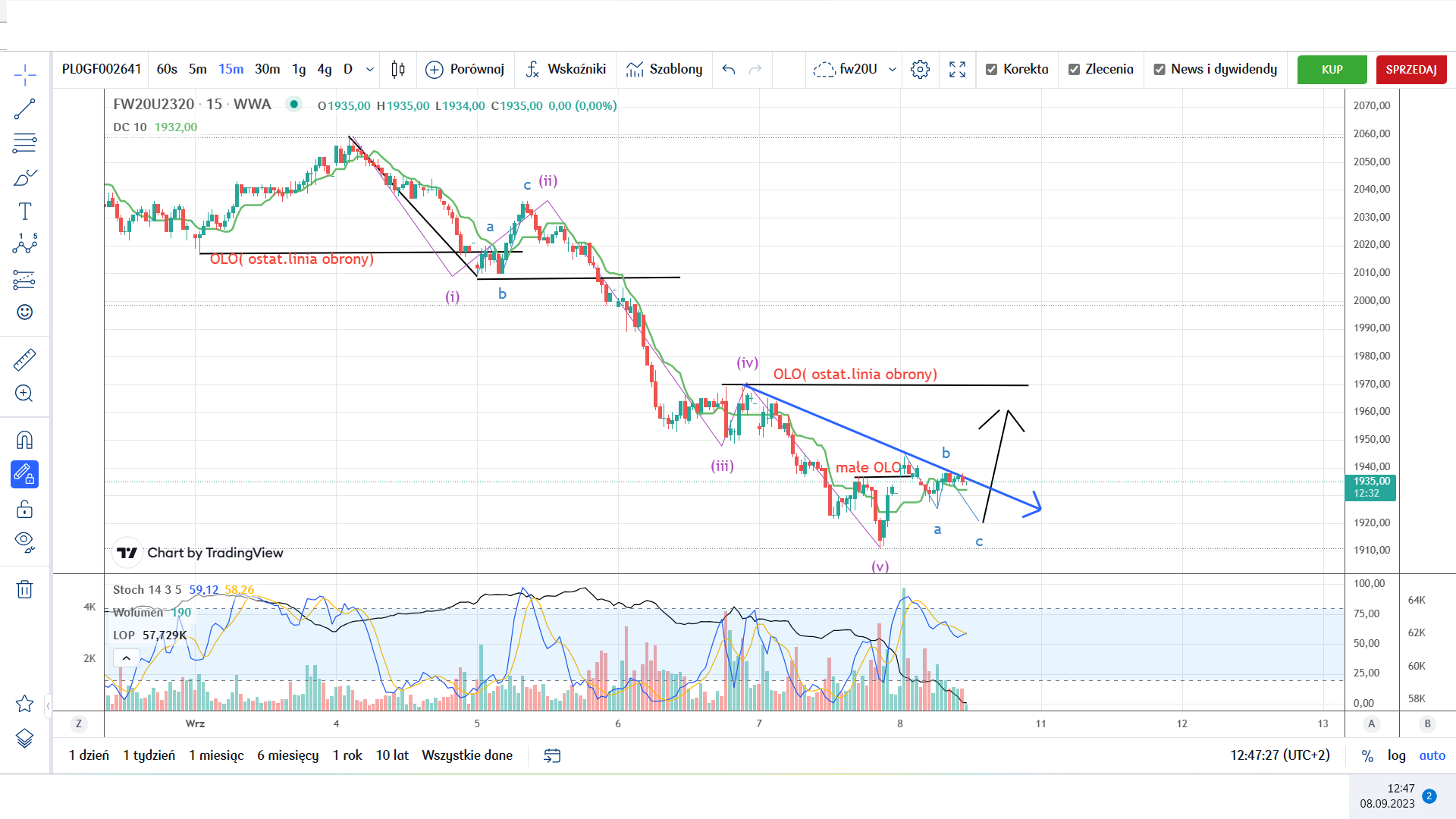This screenshot has width=1456, height=819.
Task: Open the go to date calendar
Action: 552,756
